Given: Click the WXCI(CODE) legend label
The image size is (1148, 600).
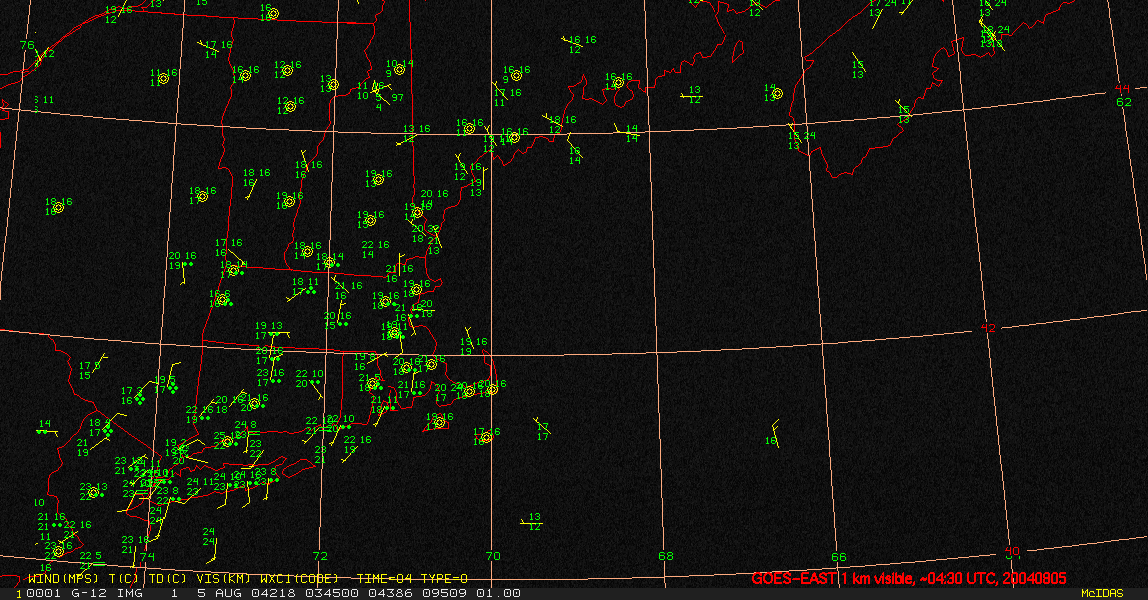Looking at the screenshot, I should pyautogui.click(x=301, y=579).
